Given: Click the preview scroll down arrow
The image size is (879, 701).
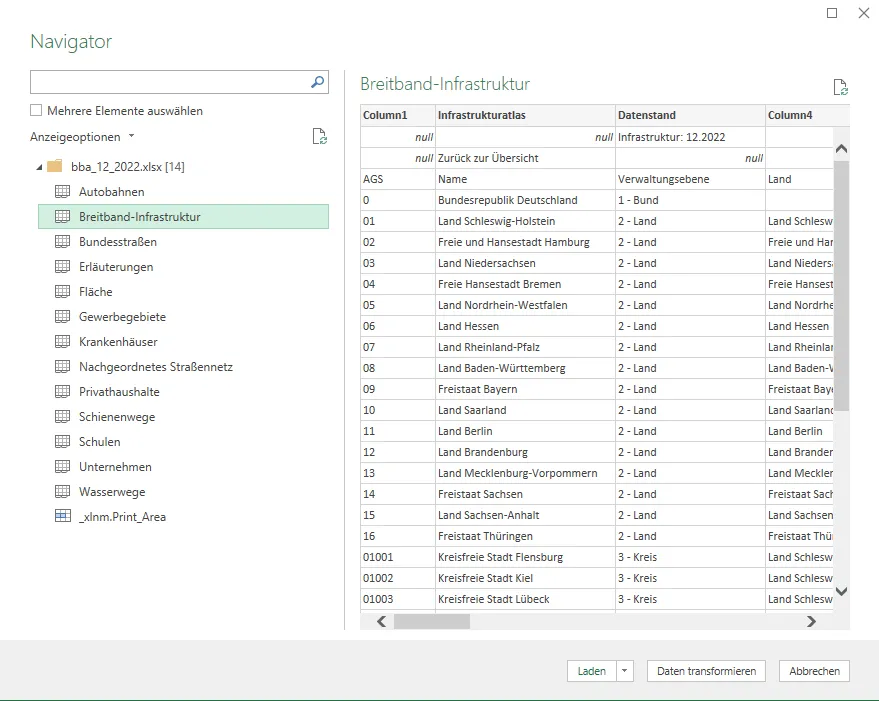Looking at the screenshot, I should click(x=841, y=591).
